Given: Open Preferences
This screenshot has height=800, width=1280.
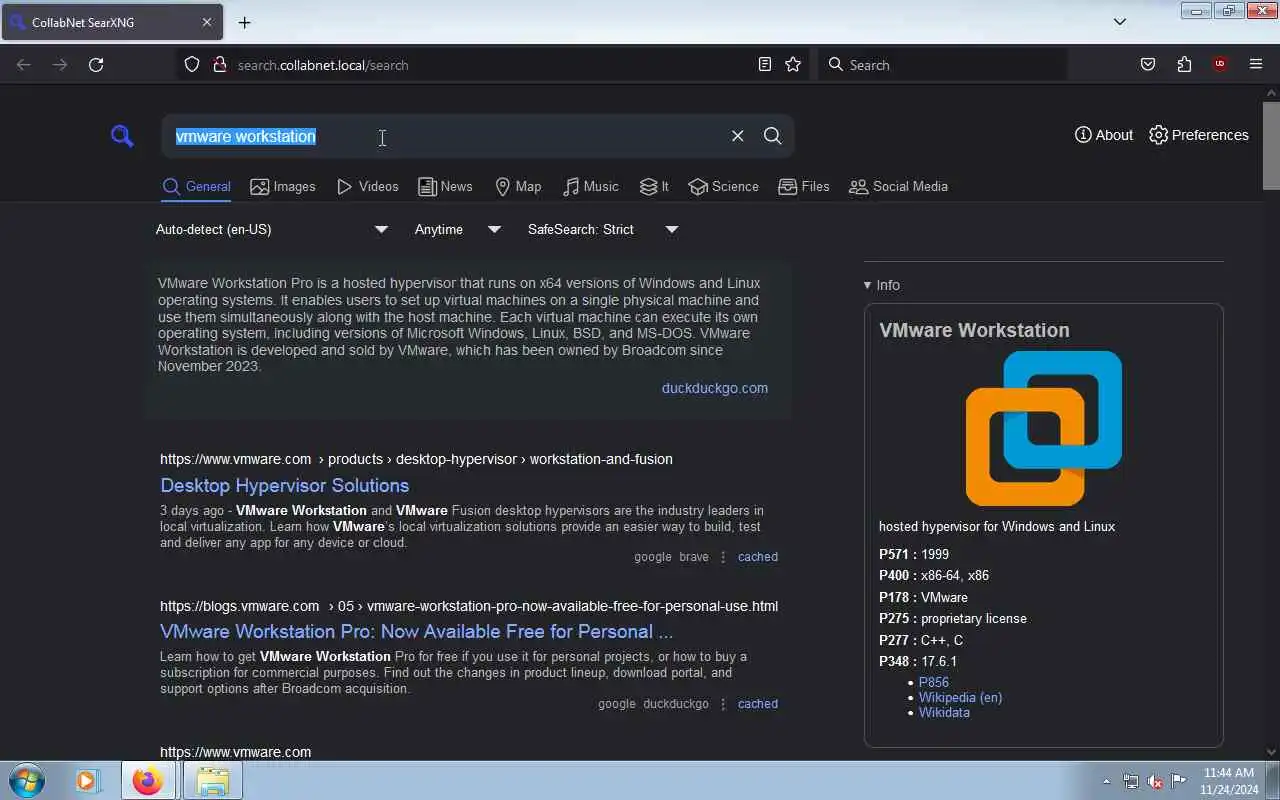Looking at the screenshot, I should pos(1199,135).
